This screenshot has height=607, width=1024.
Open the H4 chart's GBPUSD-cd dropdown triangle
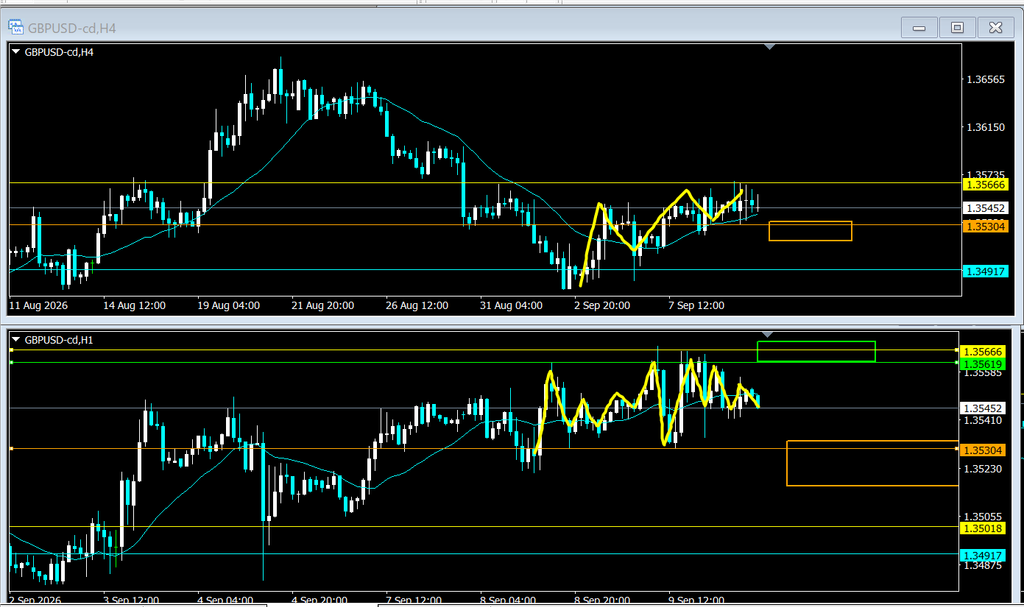16,52
